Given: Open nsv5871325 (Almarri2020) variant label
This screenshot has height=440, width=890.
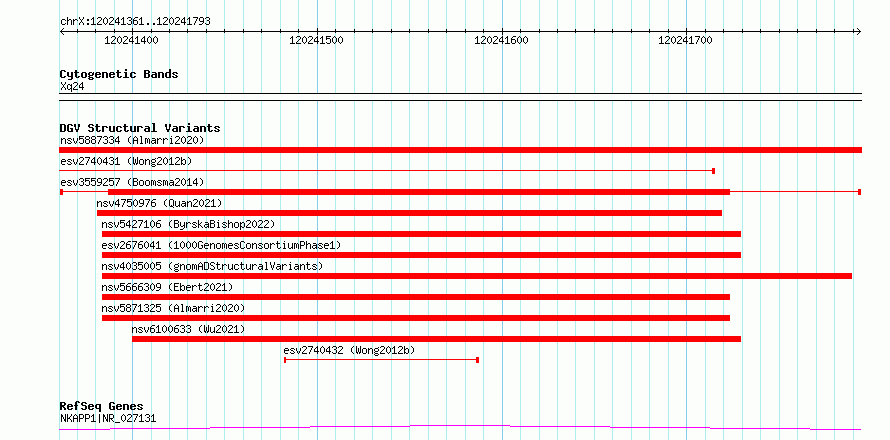Looking at the screenshot, I should (x=173, y=308).
